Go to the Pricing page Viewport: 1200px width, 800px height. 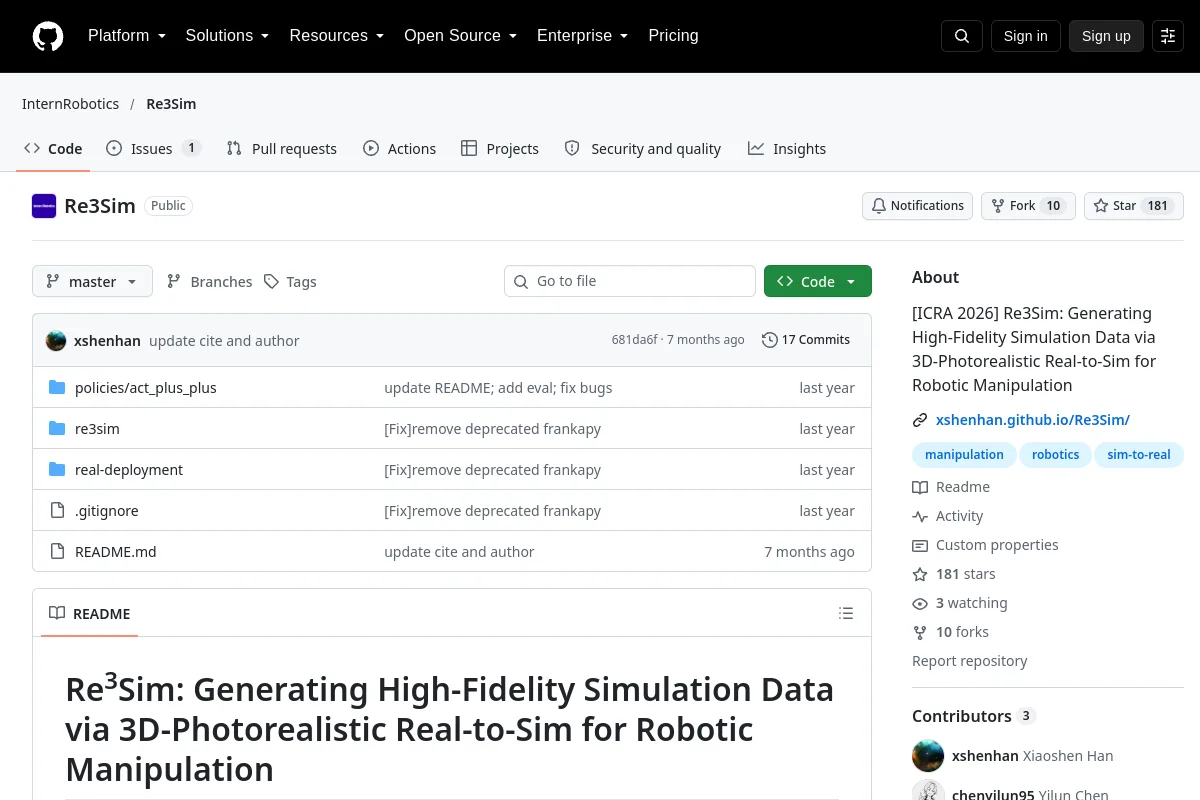(673, 36)
